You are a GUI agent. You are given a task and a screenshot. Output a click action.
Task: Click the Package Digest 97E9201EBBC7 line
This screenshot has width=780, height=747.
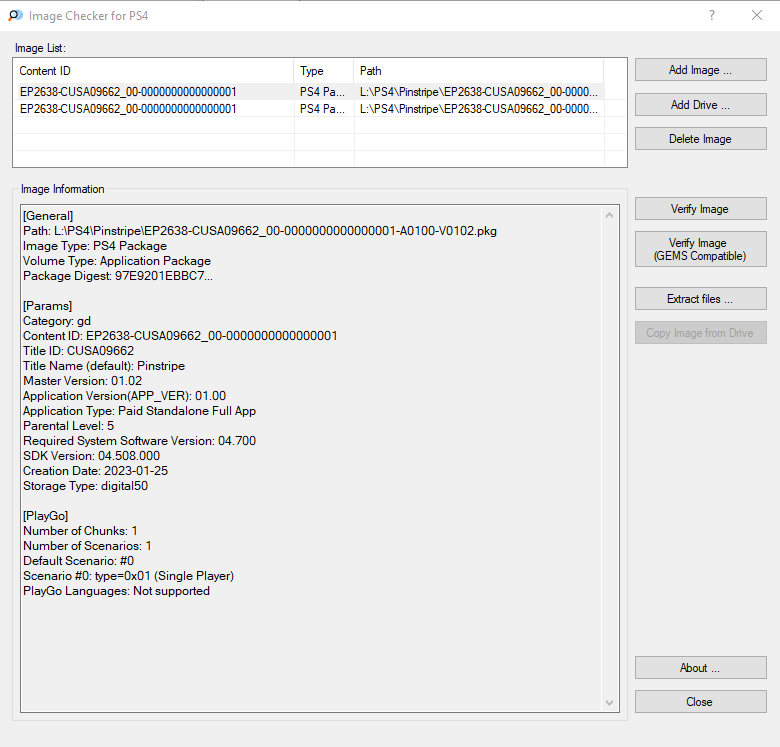[x=118, y=276]
